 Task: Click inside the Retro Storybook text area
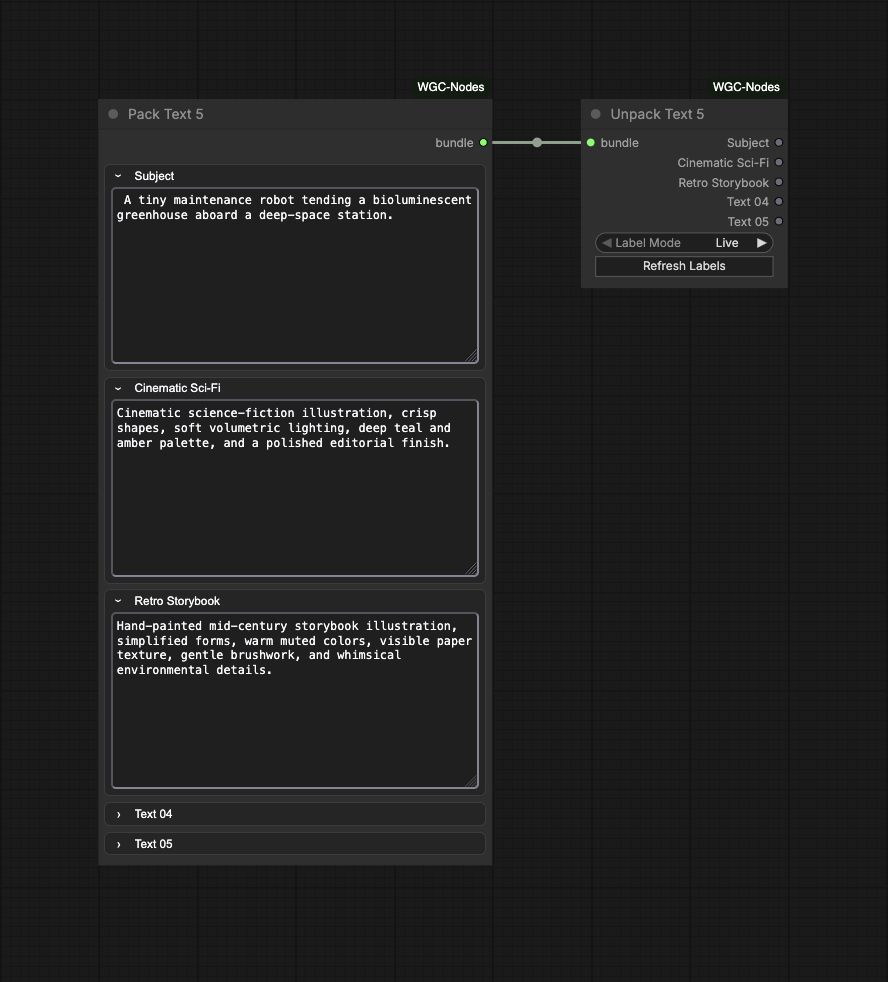(x=295, y=701)
